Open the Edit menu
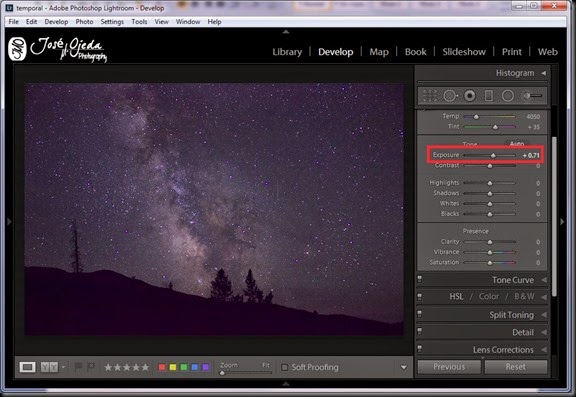The height and width of the screenshot is (397, 576). [x=31, y=22]
